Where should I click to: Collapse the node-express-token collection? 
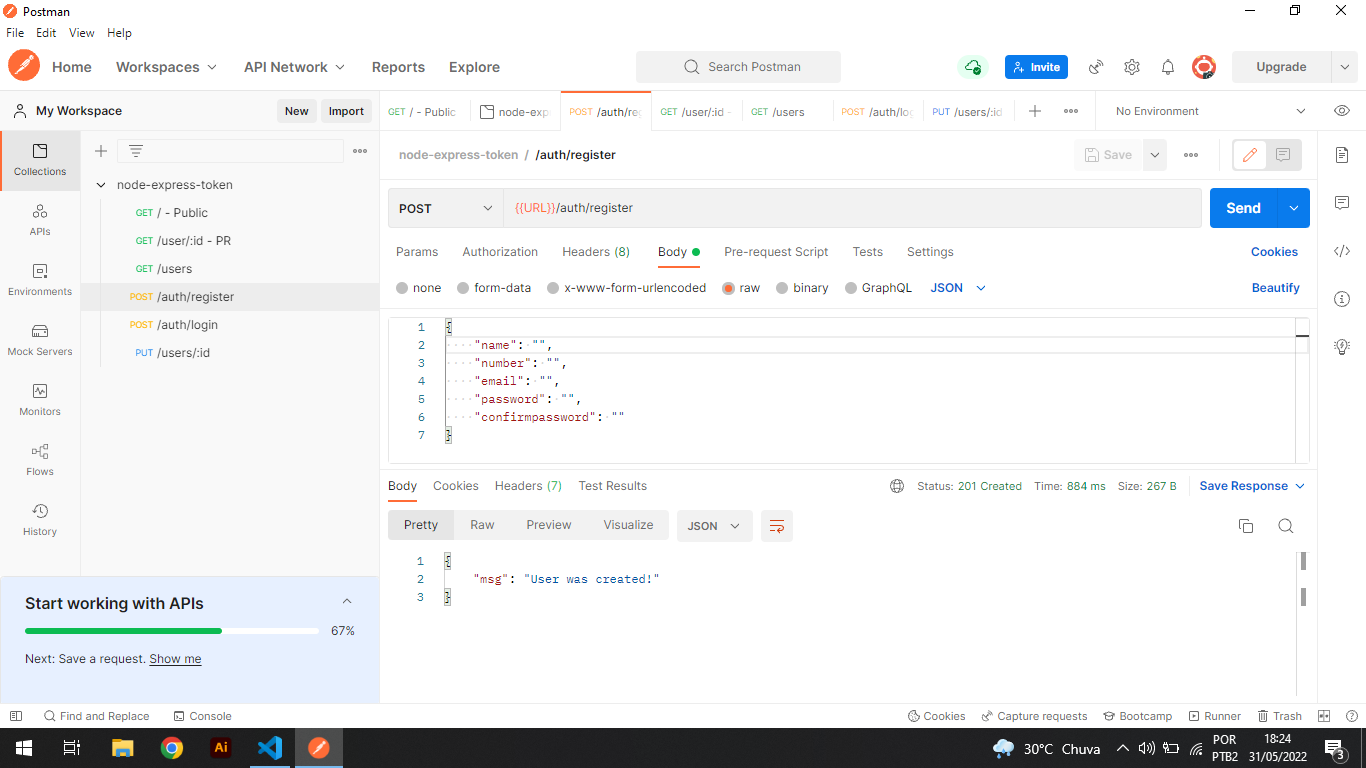pyautogui.click(x=101, y=185)
